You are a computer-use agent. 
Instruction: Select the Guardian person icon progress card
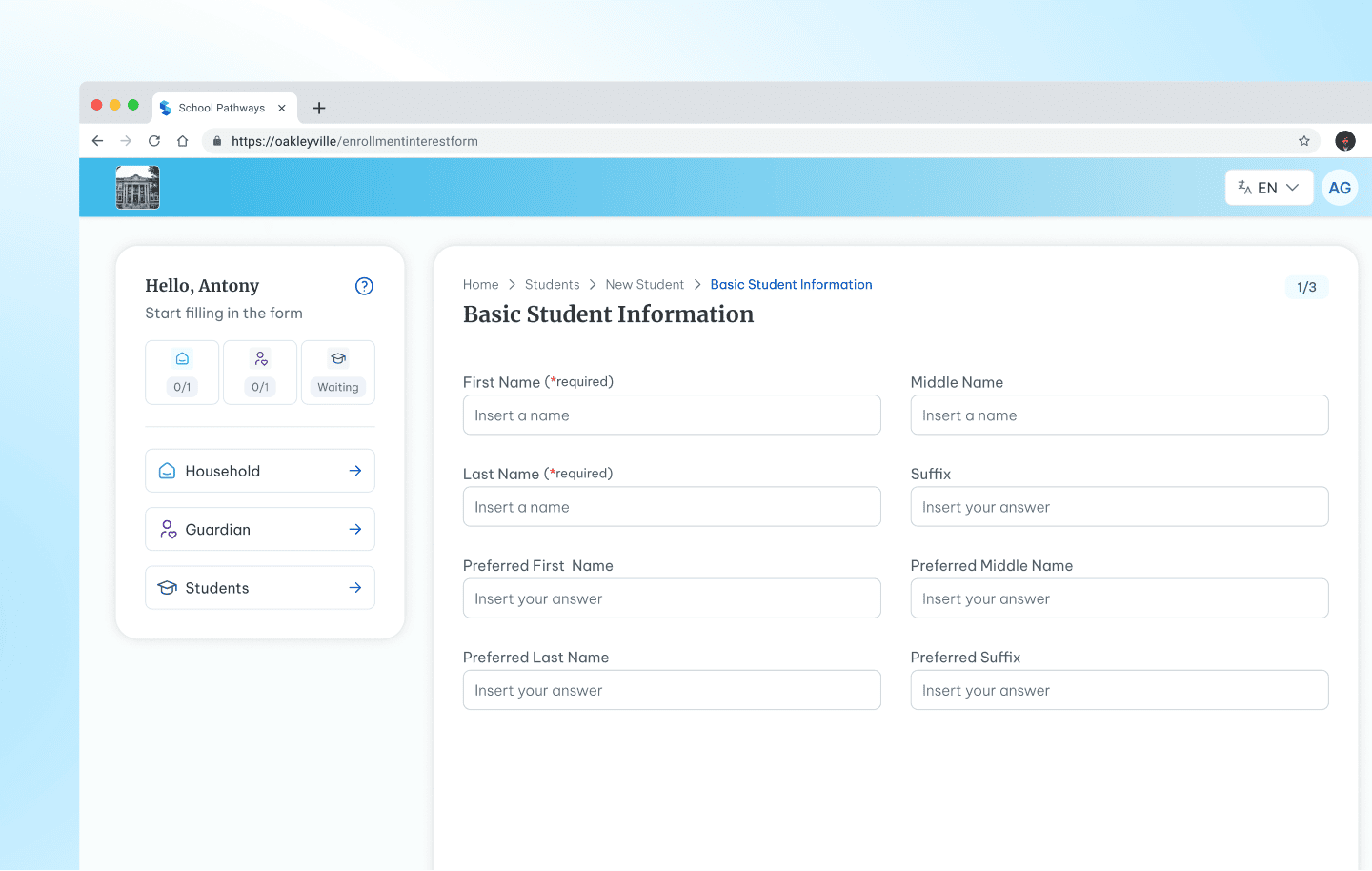260,372
